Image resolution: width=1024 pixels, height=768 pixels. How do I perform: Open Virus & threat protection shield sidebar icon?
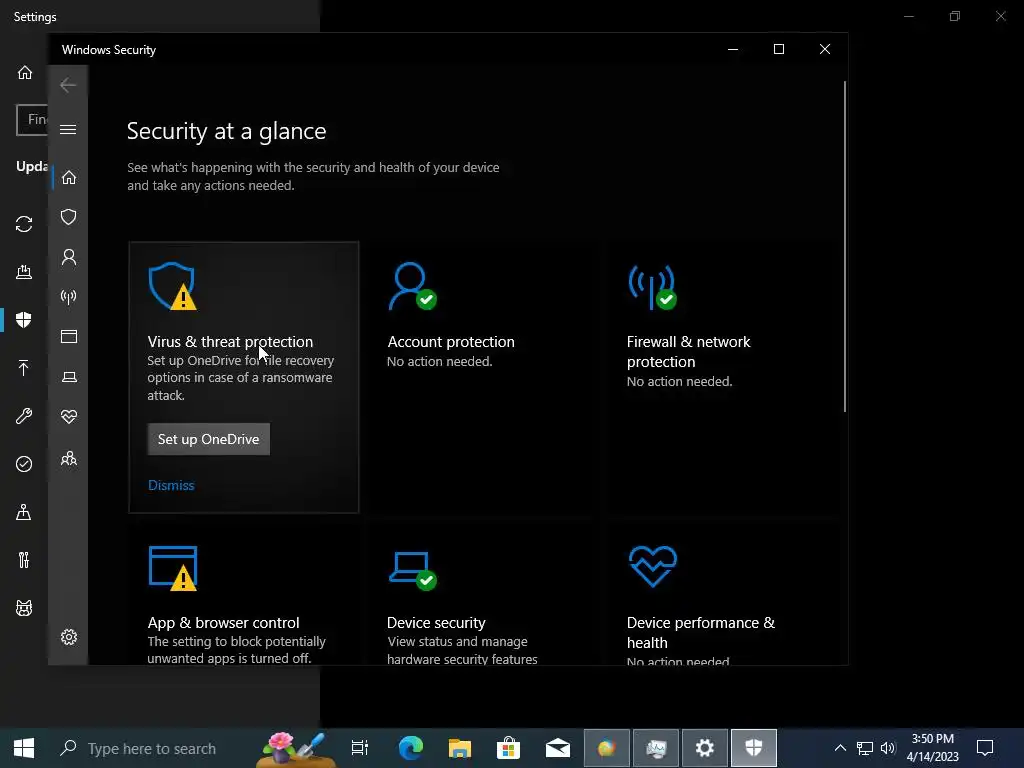[x=69, y=217]
